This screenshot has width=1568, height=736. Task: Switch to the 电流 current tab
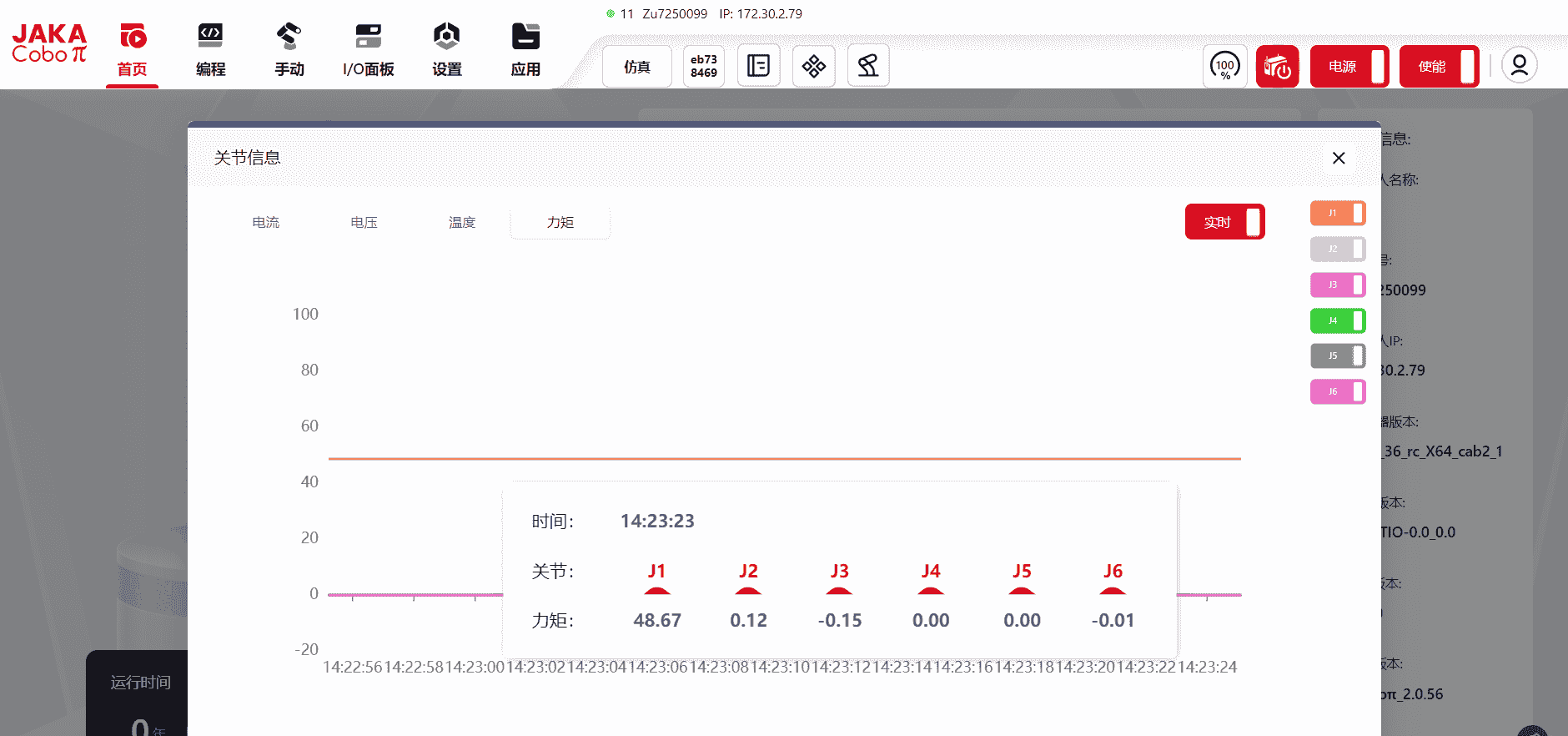click(266, 223)
